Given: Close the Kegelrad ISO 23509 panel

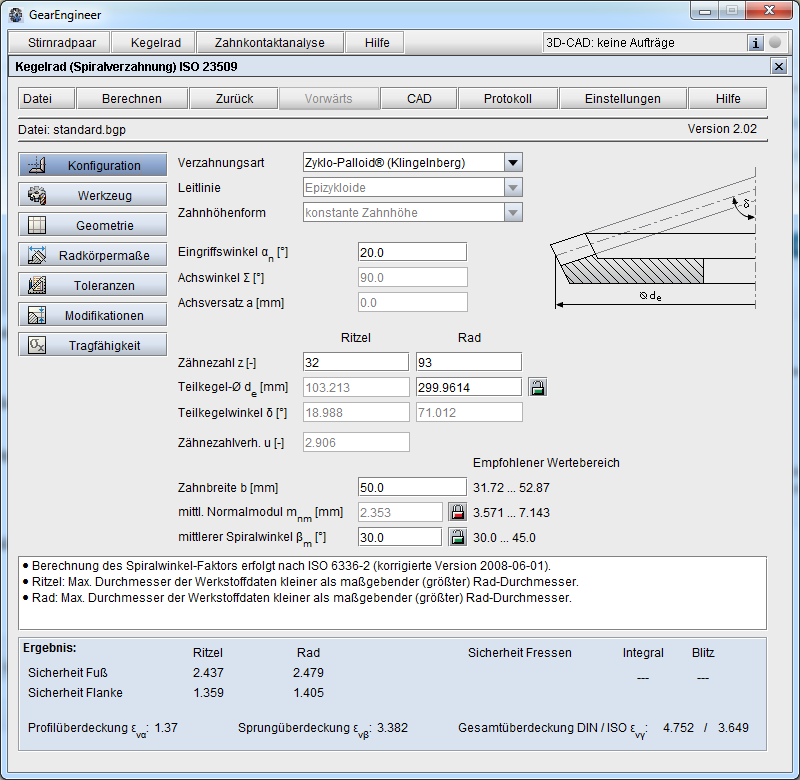Looking at the screenshot, I should pyautogui.click(x=779, y=67).
